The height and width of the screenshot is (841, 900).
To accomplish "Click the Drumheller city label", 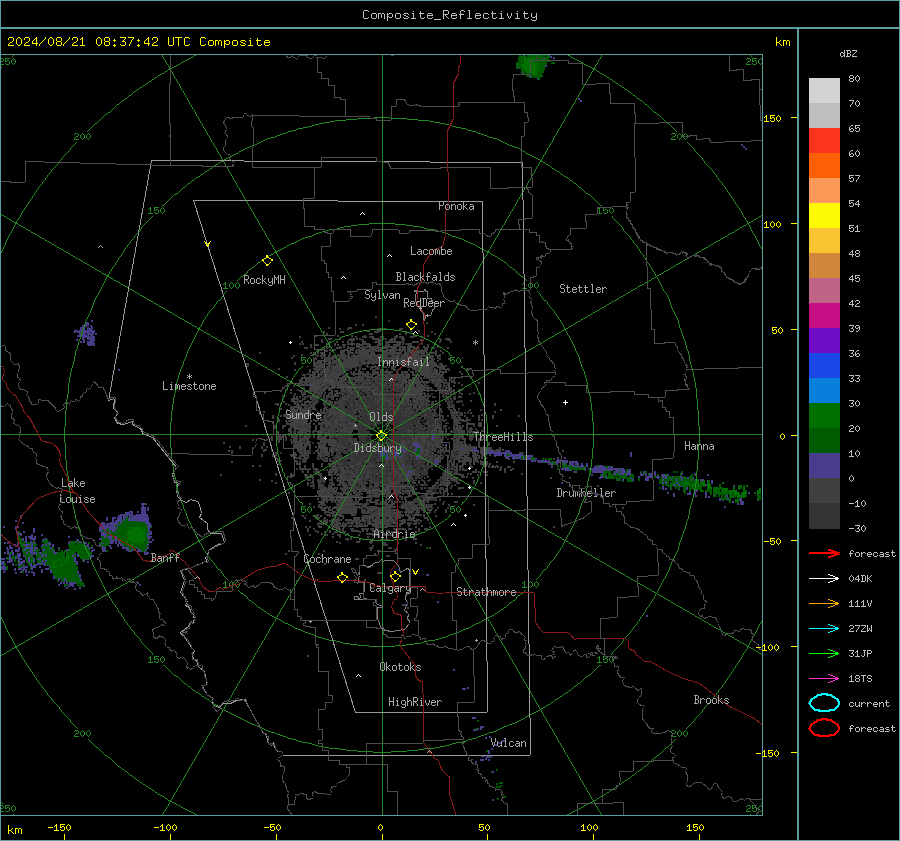I will point(586,493).
